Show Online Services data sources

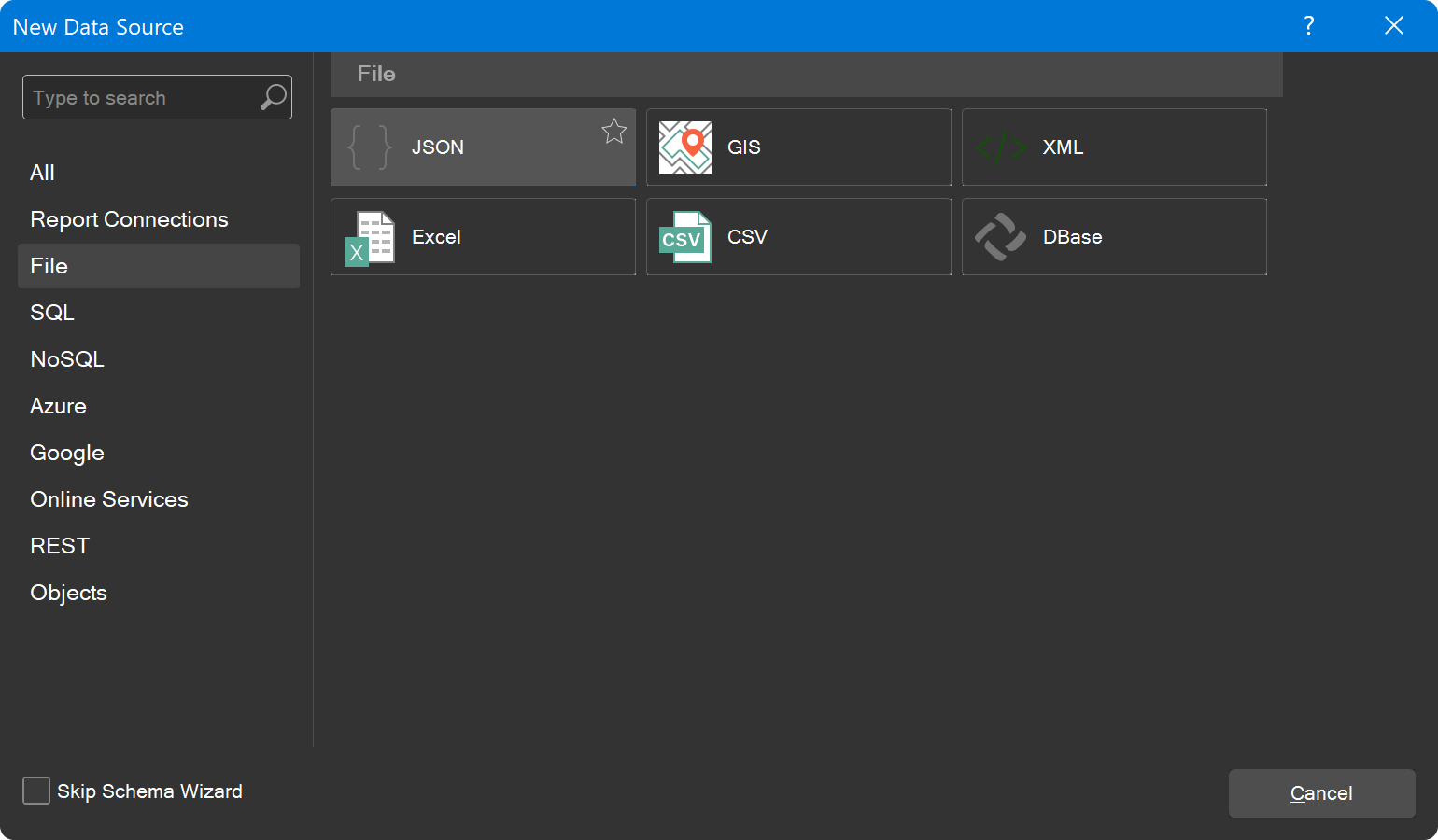[x=159, y=499]
